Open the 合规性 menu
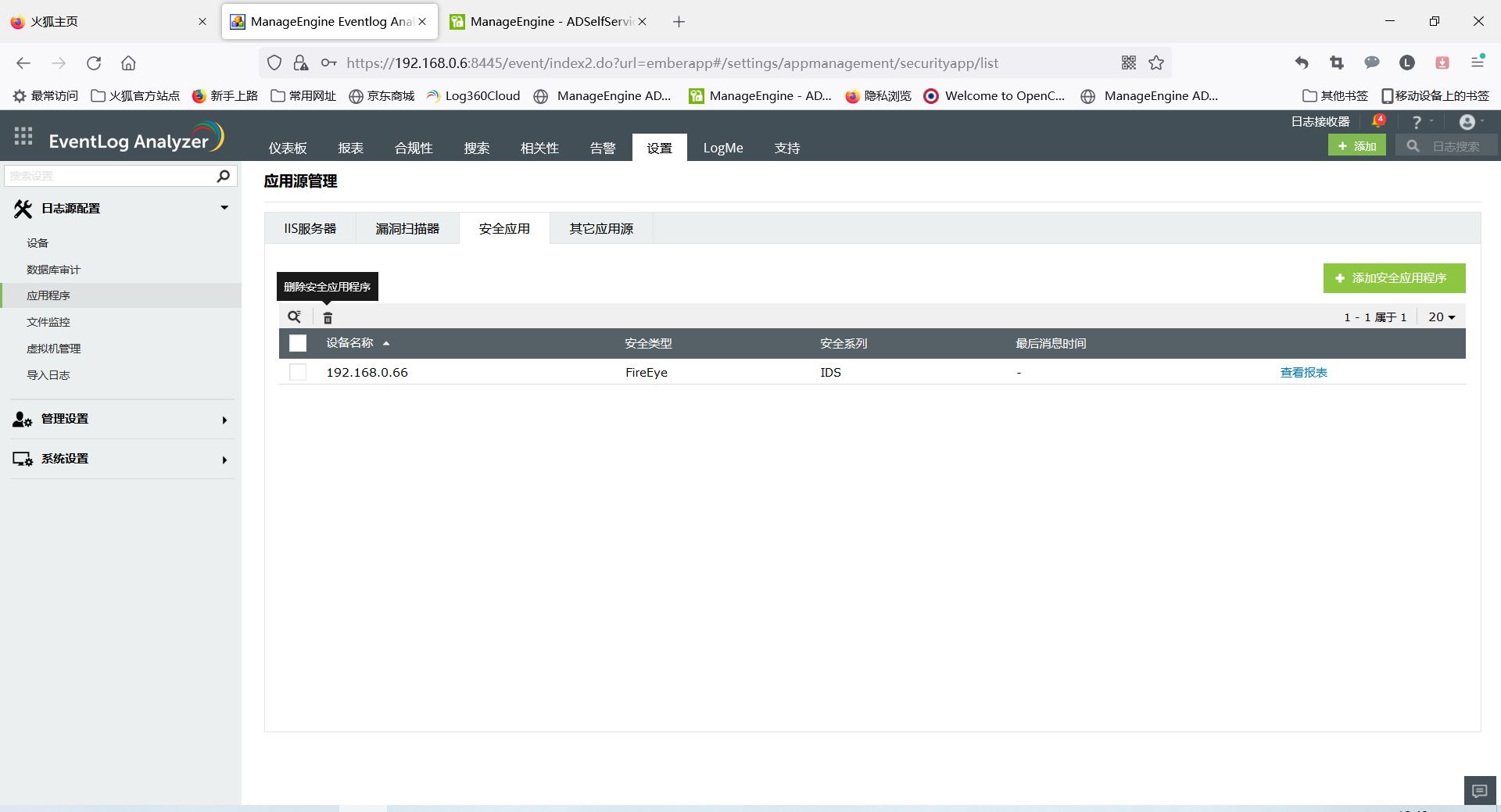1501x812 pixels. tap(414, 148)
